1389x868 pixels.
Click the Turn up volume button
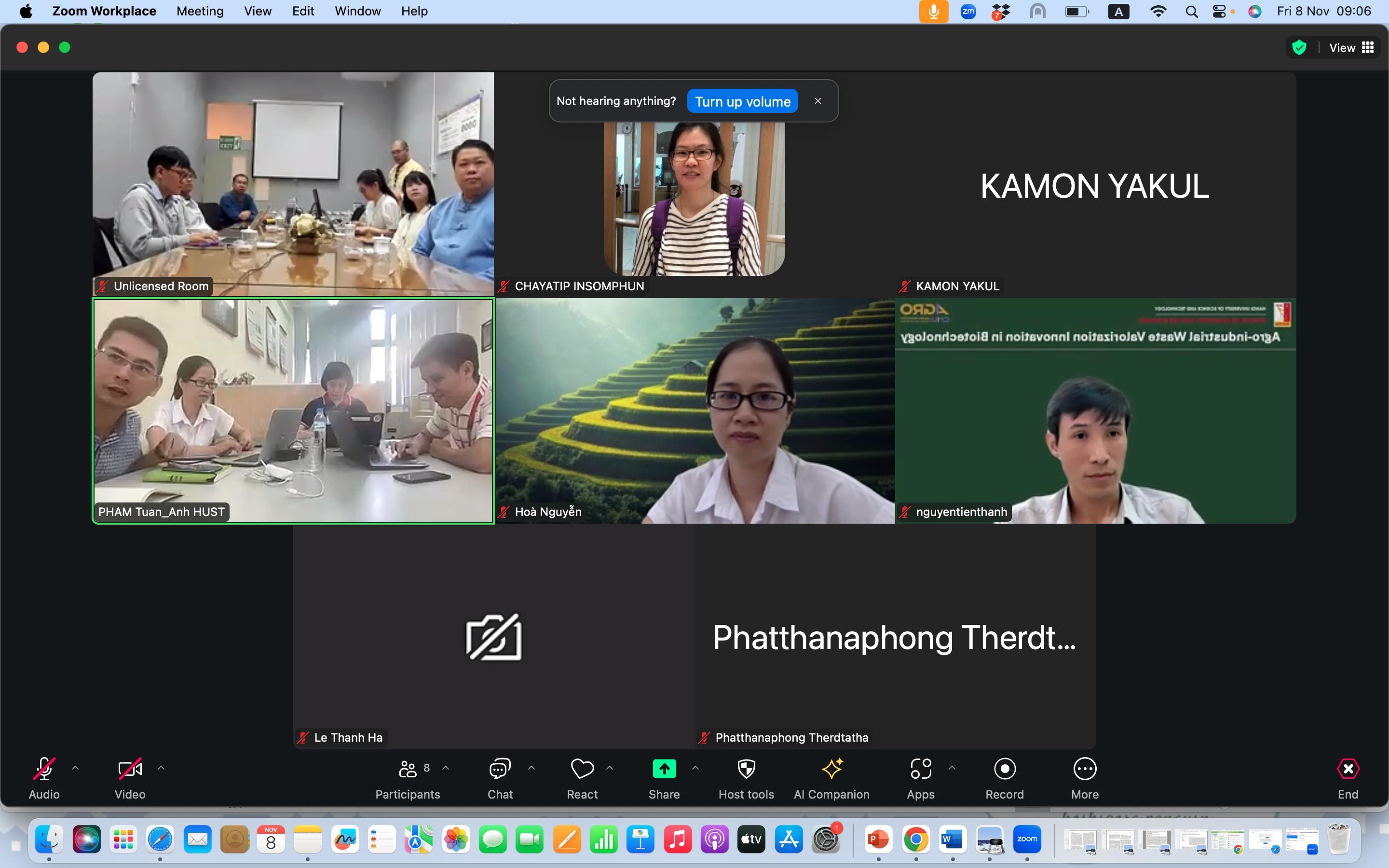(x=742, y=102)
